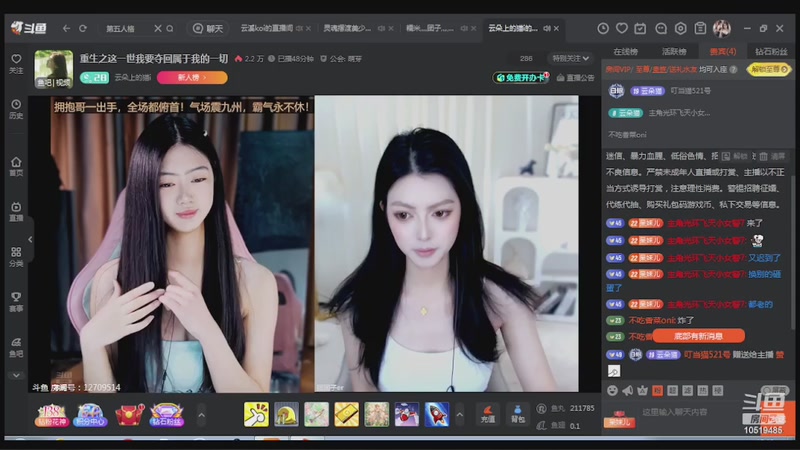This screenshot has width=800, height=450.
Task: Open watch history clock icon in title bar
Action: (x=603, y=29)
